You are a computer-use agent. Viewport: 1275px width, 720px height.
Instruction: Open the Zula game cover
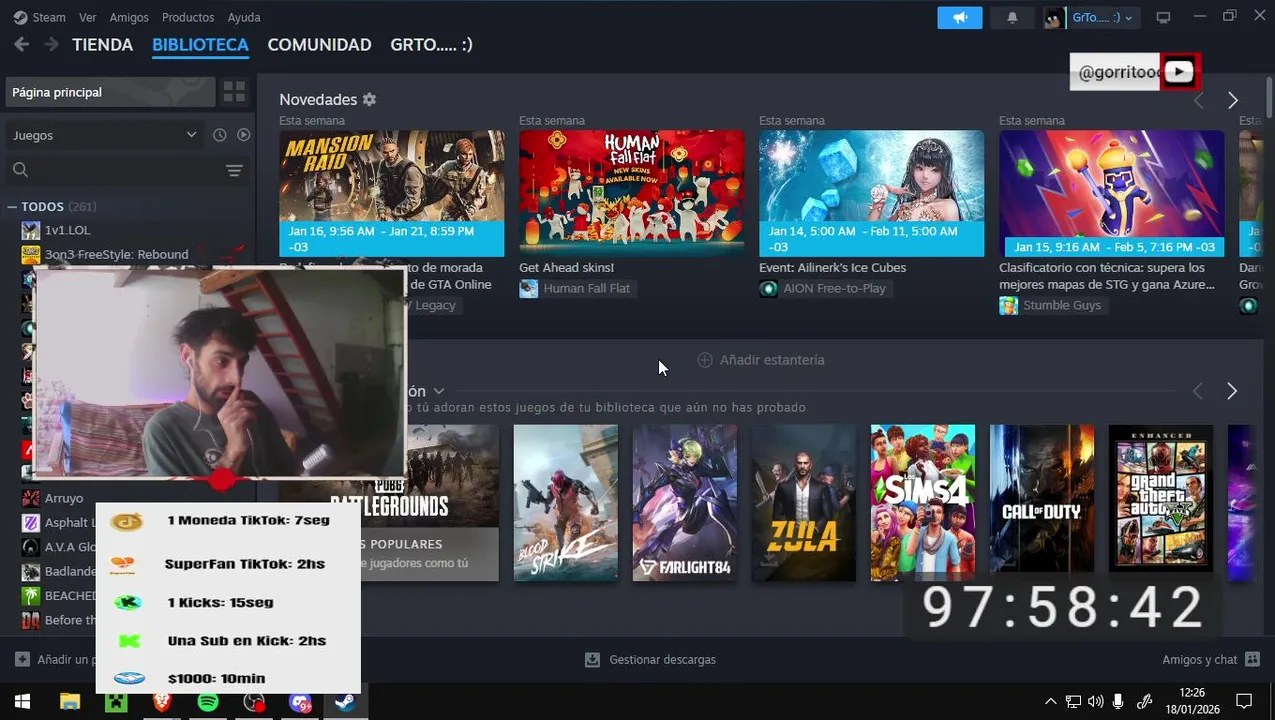click(x=804, y=503)
